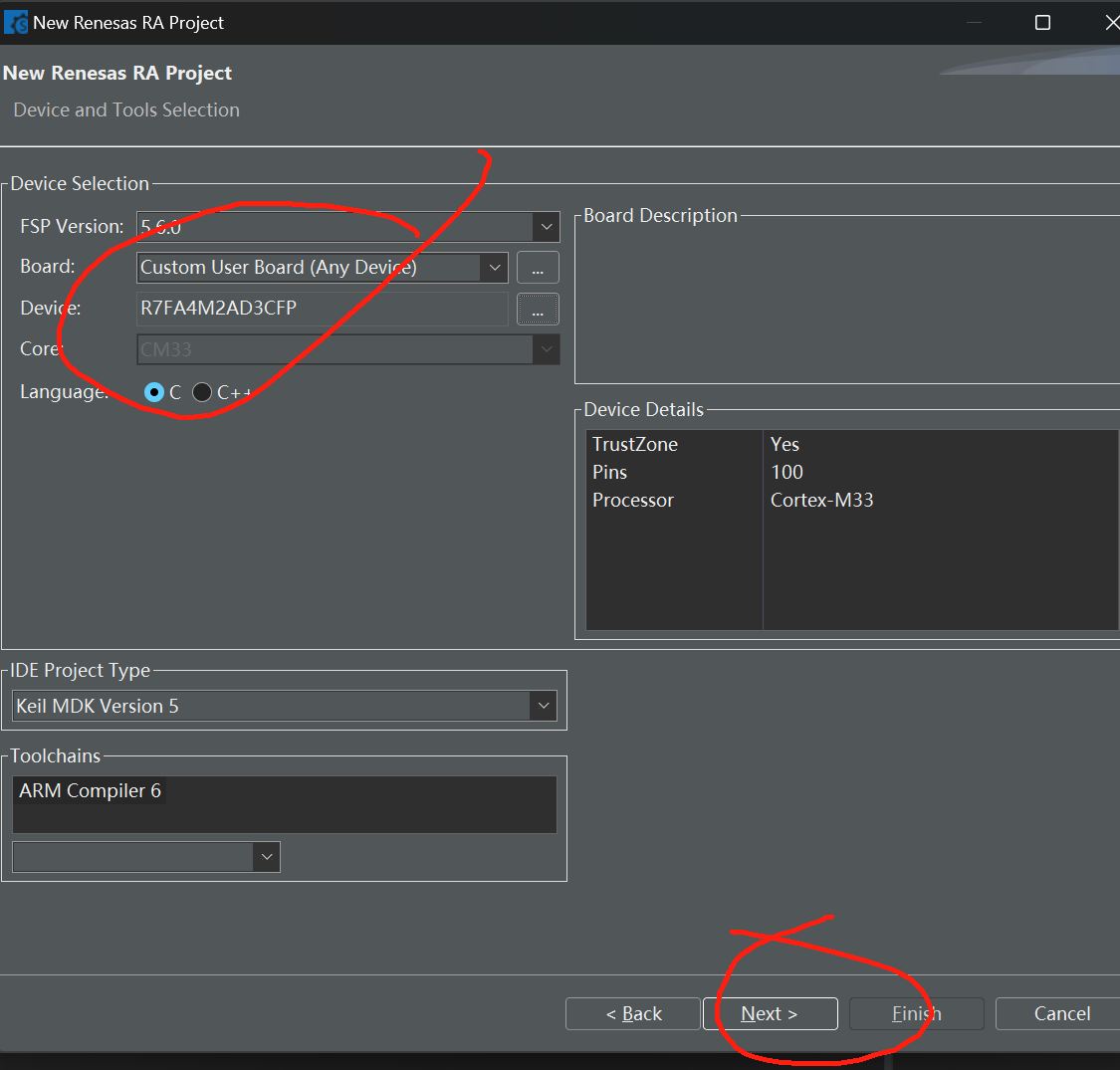
Task: Select ARM Compiler 6 in Toolchains list
Action: (x=90, y=790)
